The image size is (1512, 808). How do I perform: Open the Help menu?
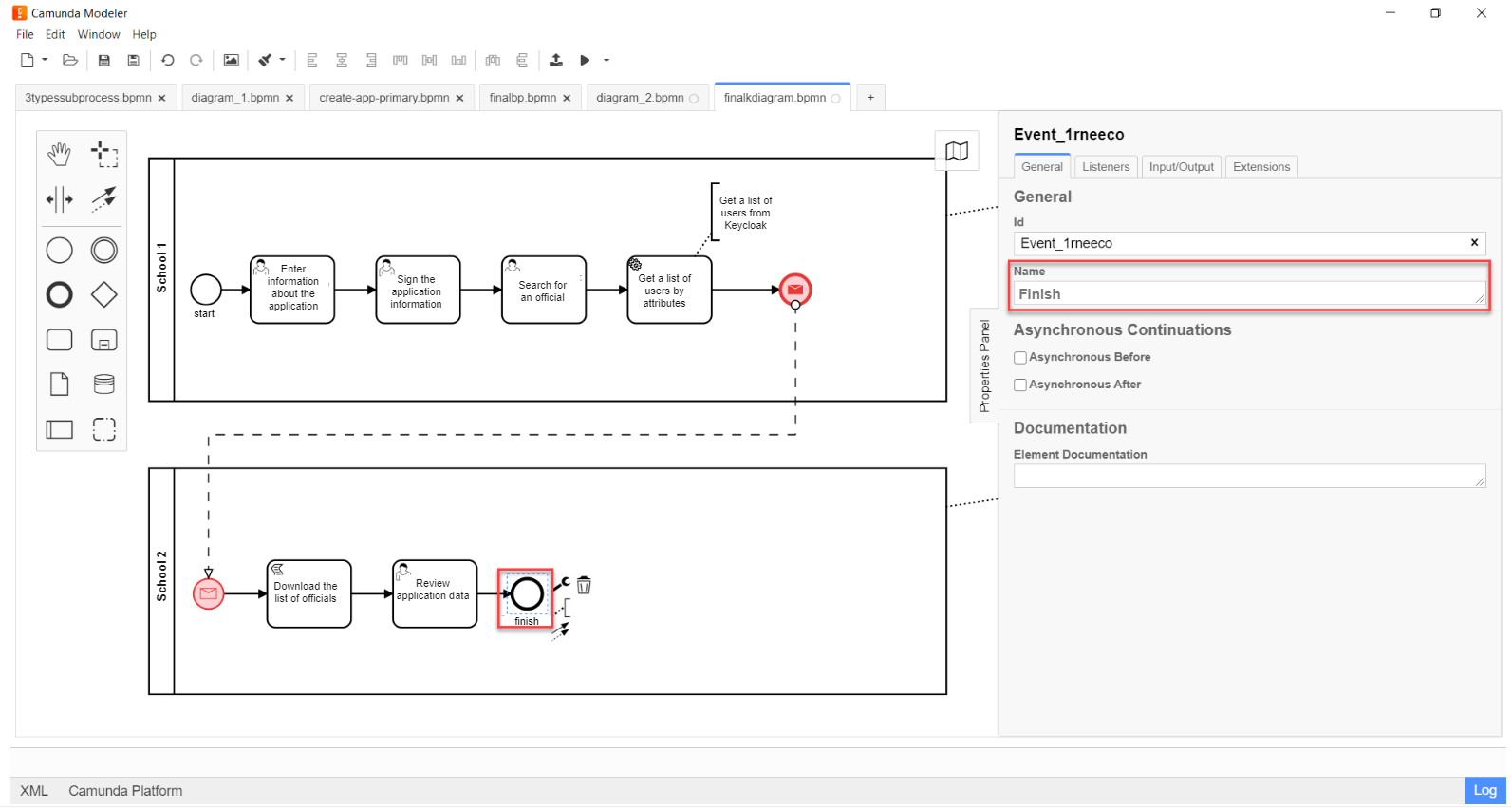click(144, 34)
